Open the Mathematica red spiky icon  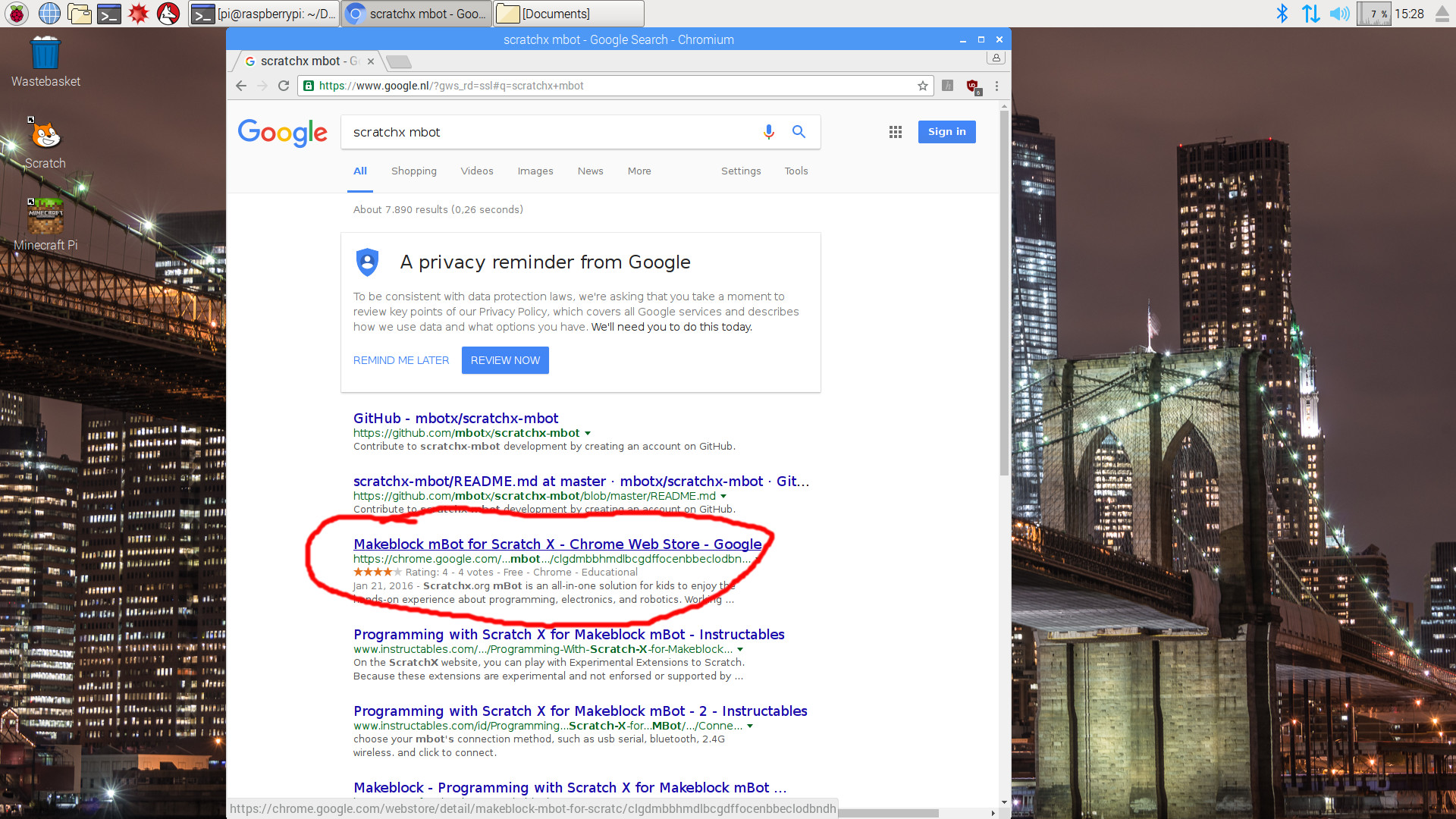138,14
